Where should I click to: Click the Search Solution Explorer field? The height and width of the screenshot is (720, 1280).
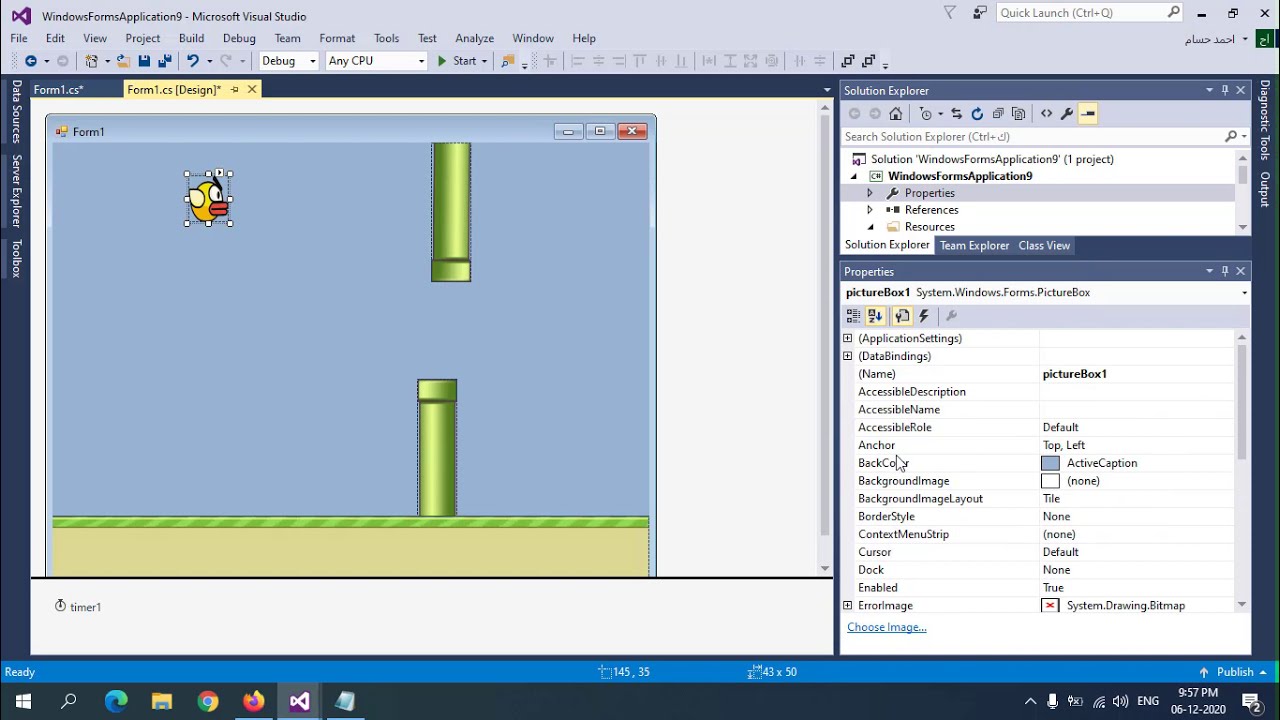pyautogui.click(x=1034, y=137)
